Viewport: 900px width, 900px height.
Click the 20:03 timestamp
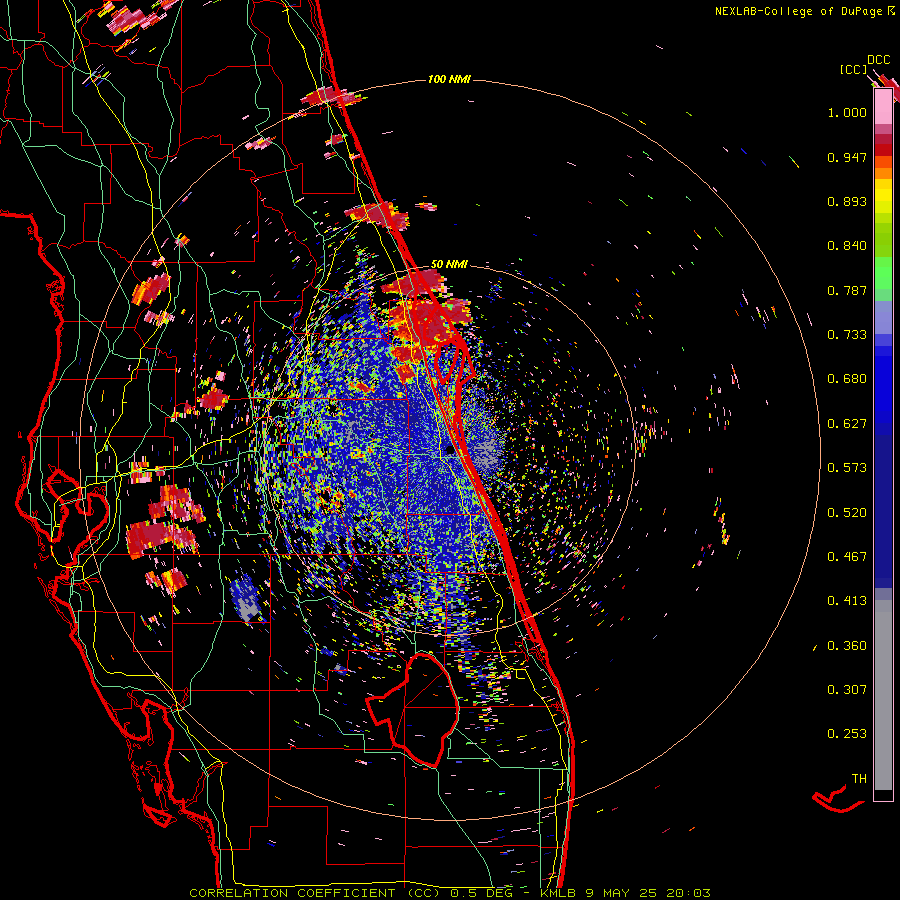coord(688,893)
